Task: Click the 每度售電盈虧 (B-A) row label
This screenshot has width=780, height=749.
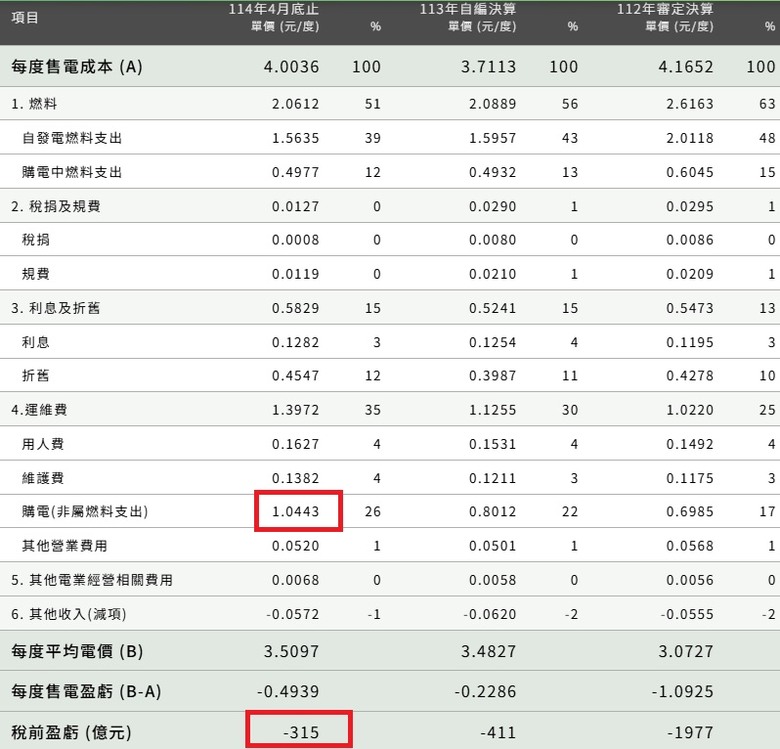Action: pos(87,692)
